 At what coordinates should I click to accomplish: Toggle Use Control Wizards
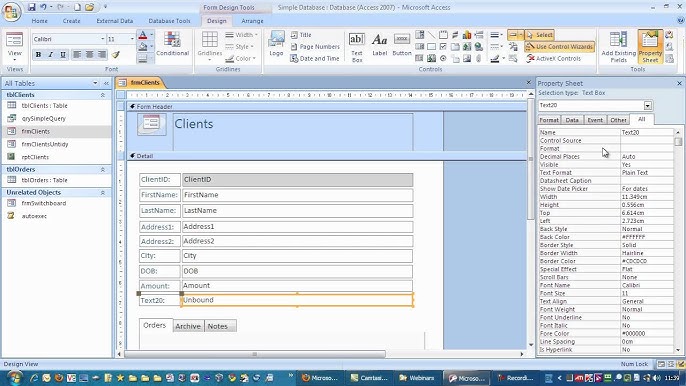560,46
